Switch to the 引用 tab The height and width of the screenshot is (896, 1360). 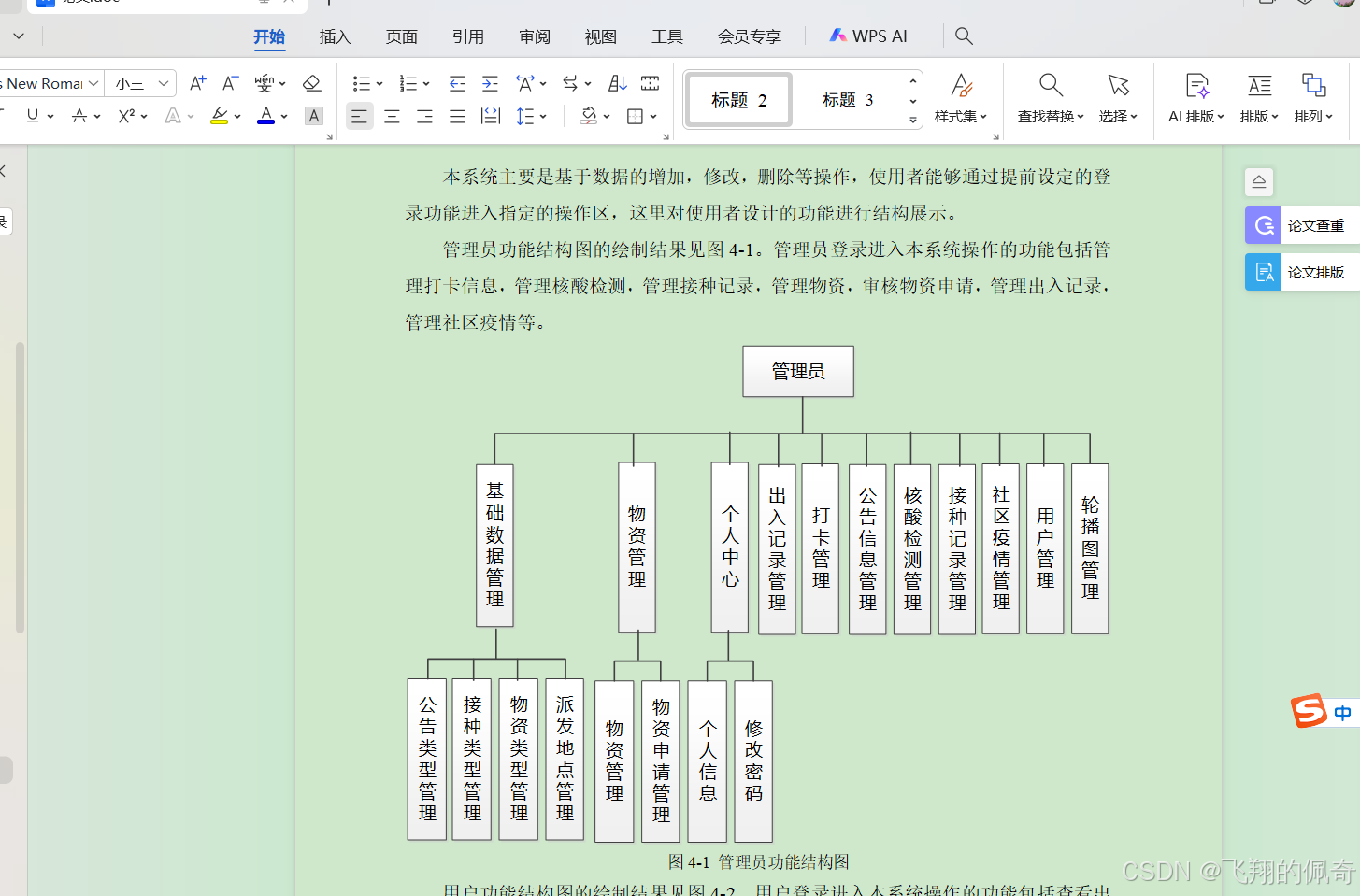point(468,36)
